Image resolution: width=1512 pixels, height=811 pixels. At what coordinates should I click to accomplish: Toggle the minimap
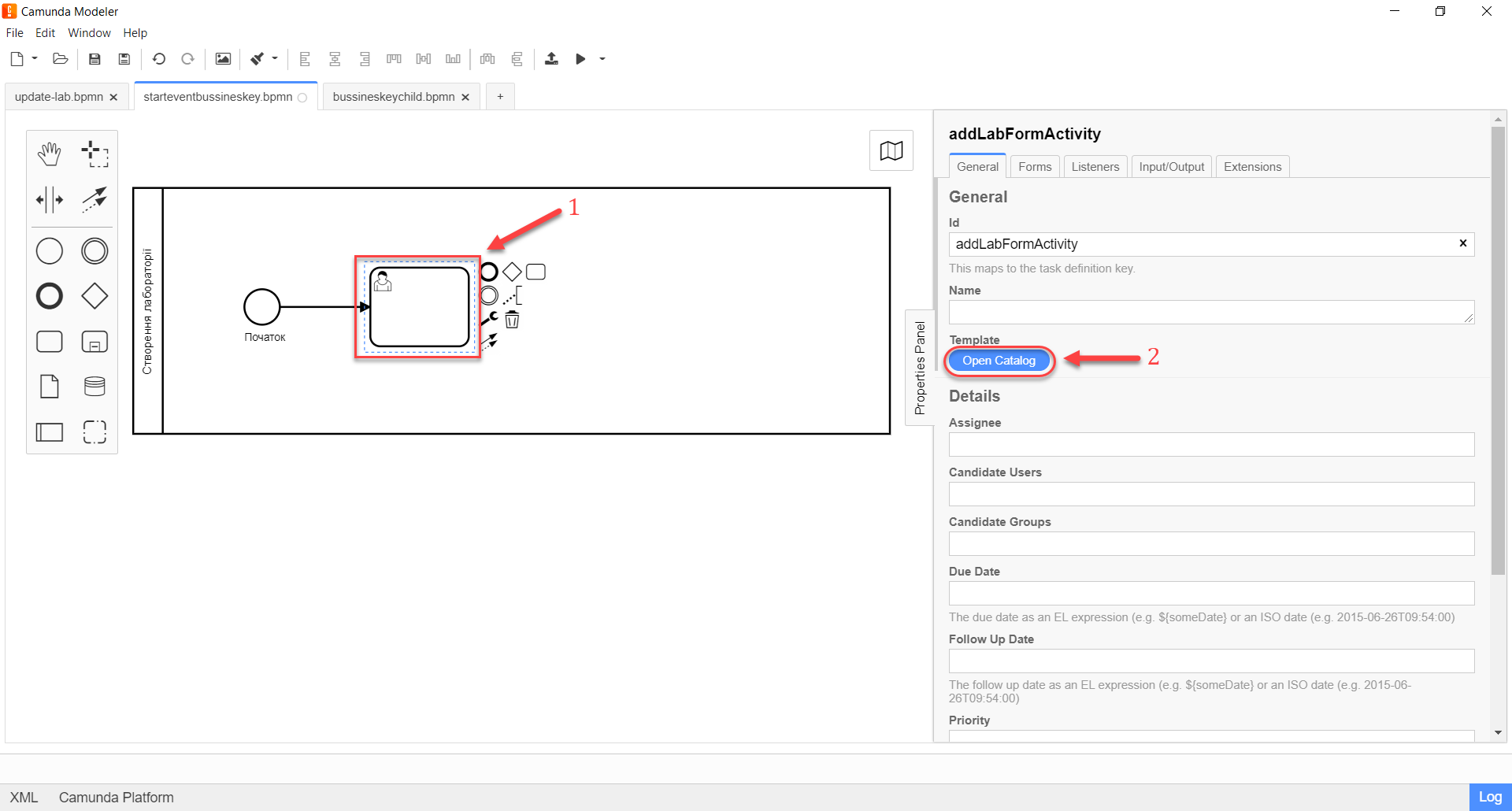point(891,150)
